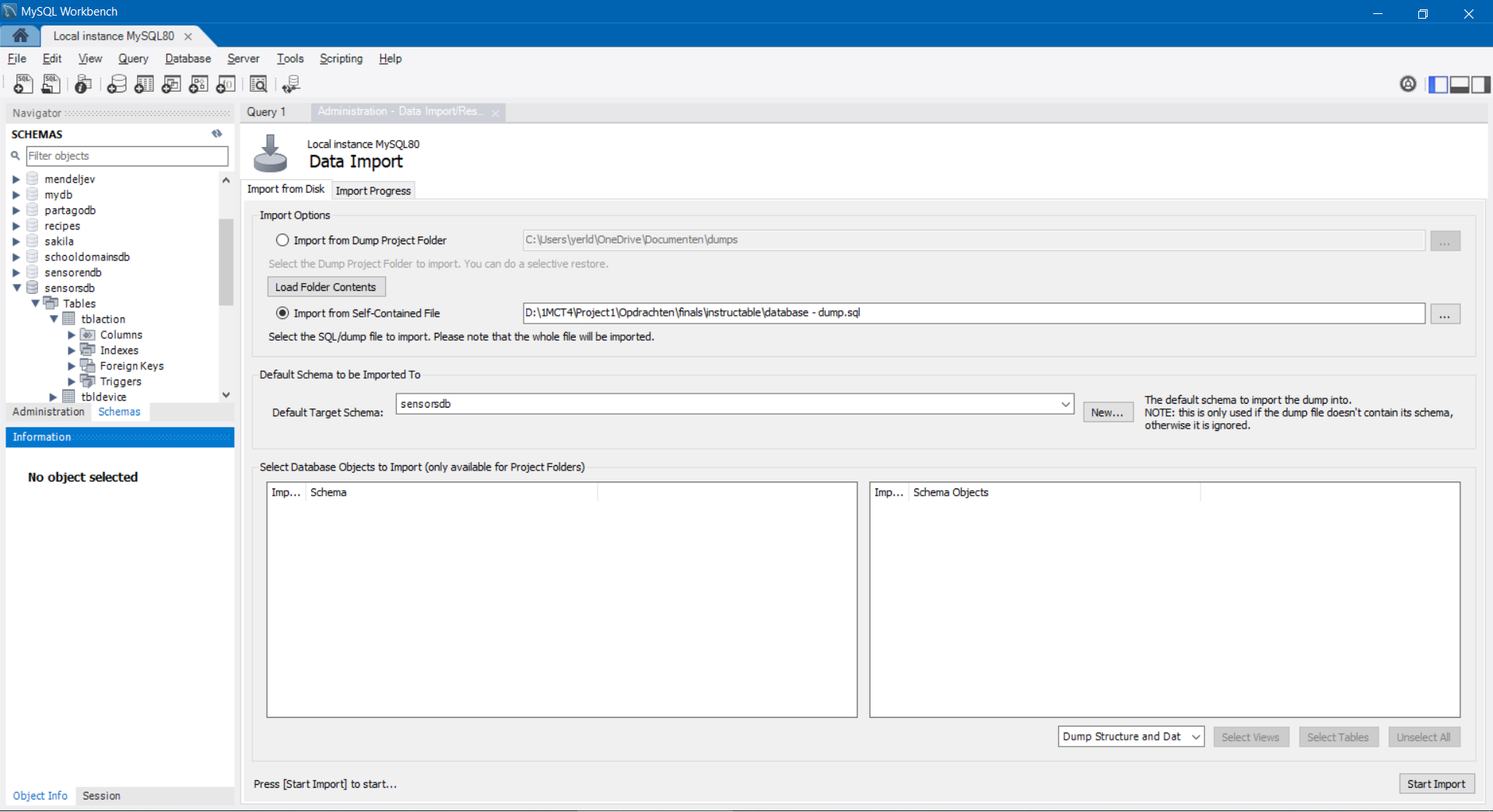Click the Filter objects search field
Image resolution: width=1493 pixels, height=812 pixels.
127,156
